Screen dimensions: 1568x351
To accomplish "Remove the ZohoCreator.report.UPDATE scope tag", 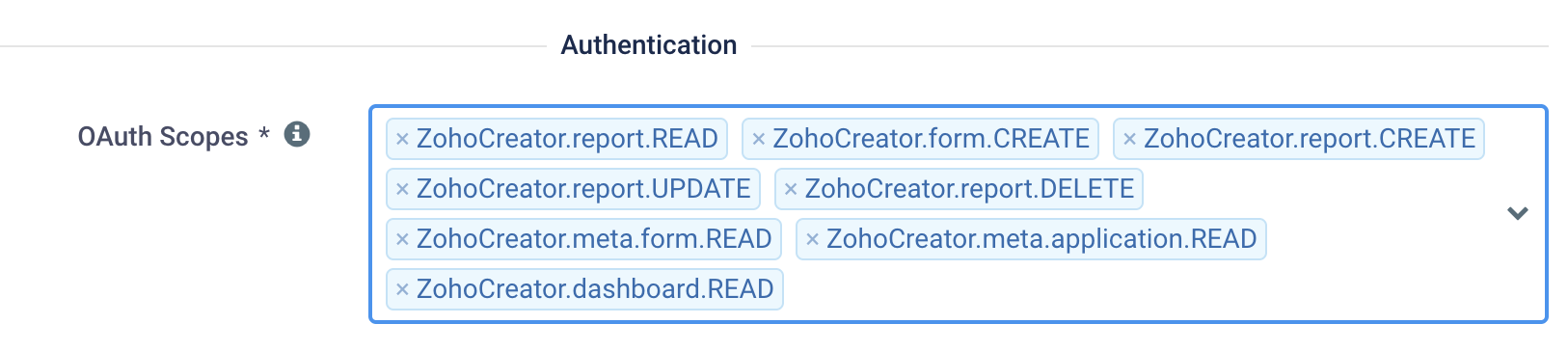I will (x=402, y=190).
